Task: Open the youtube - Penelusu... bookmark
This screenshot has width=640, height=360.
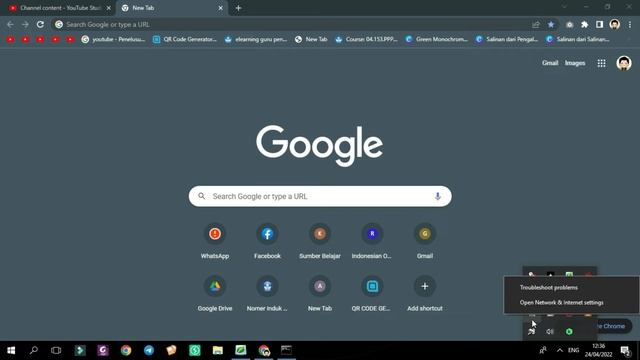Action: pyautogui.click(x=113, y=39)
